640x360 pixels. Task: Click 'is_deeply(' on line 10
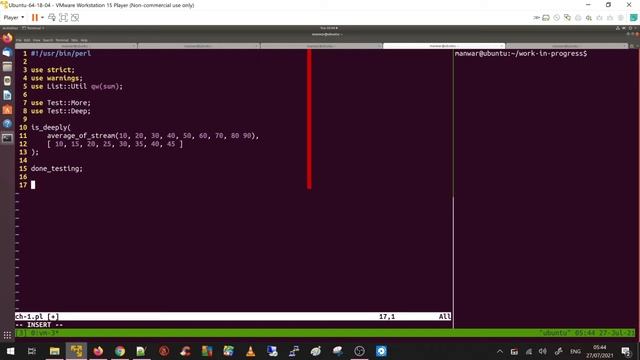(51, 127)
